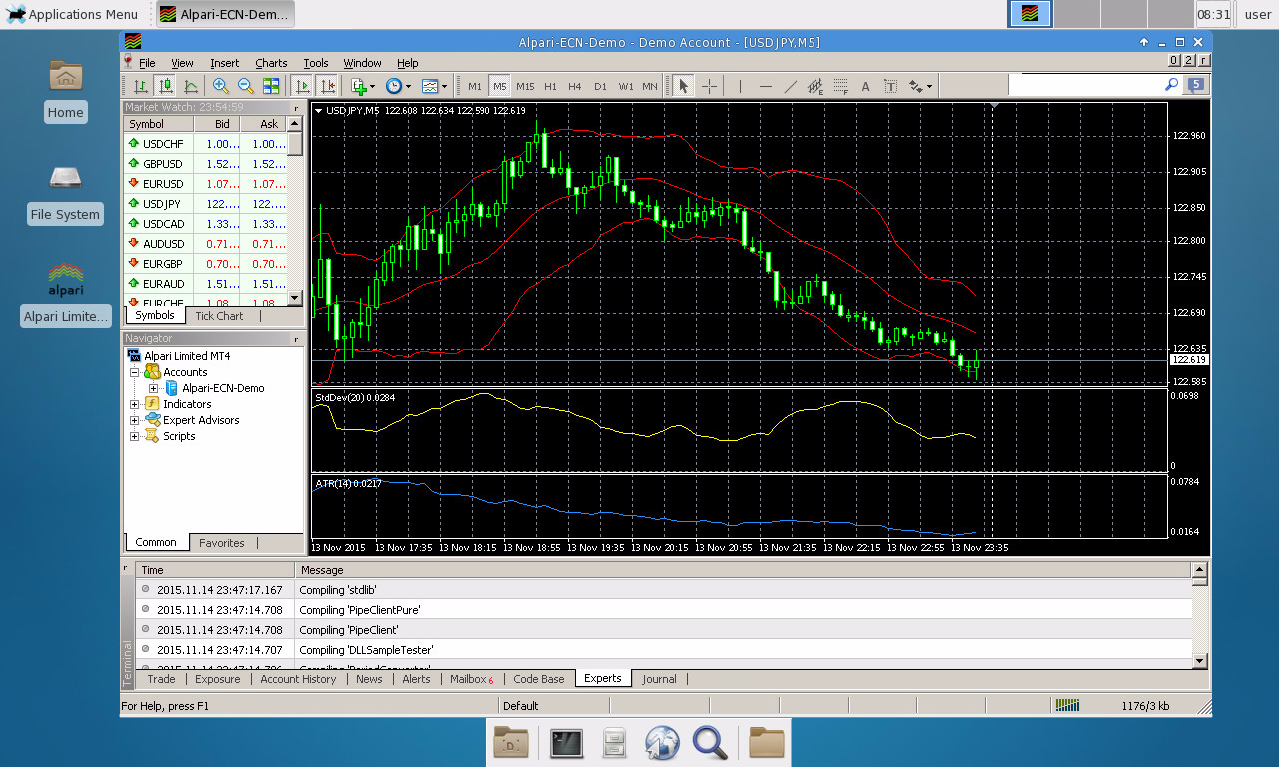Open the Journal terminal tab
The width and height of the screenshot is (1279, 767).
(x=659, y=679)
